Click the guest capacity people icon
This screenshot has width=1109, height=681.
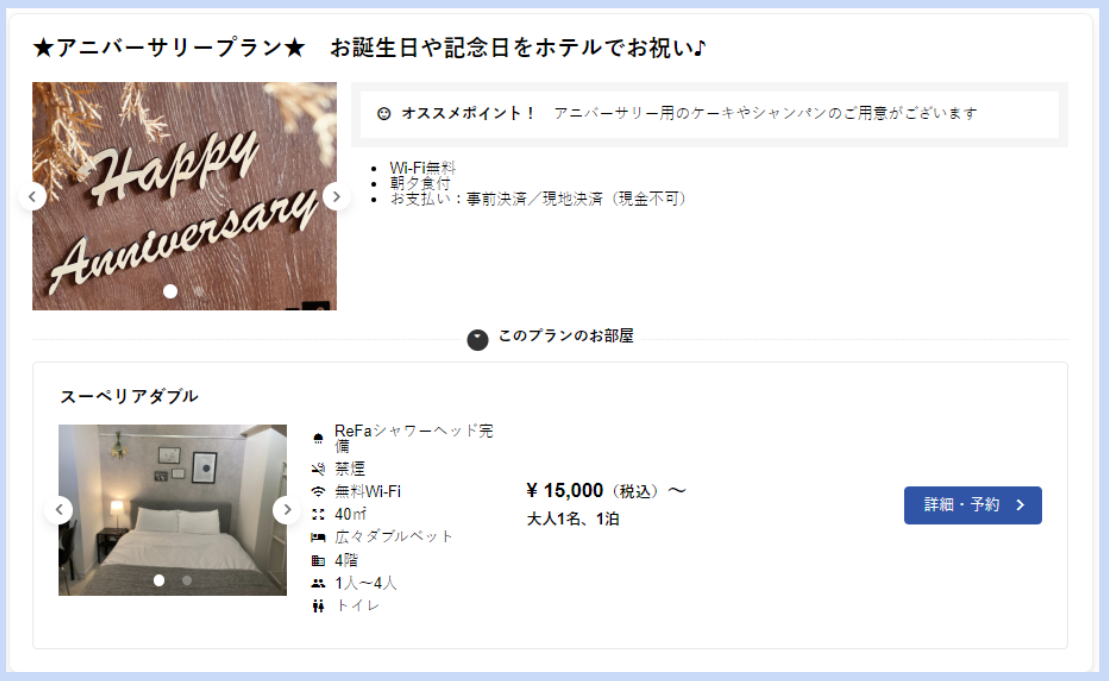318,583
